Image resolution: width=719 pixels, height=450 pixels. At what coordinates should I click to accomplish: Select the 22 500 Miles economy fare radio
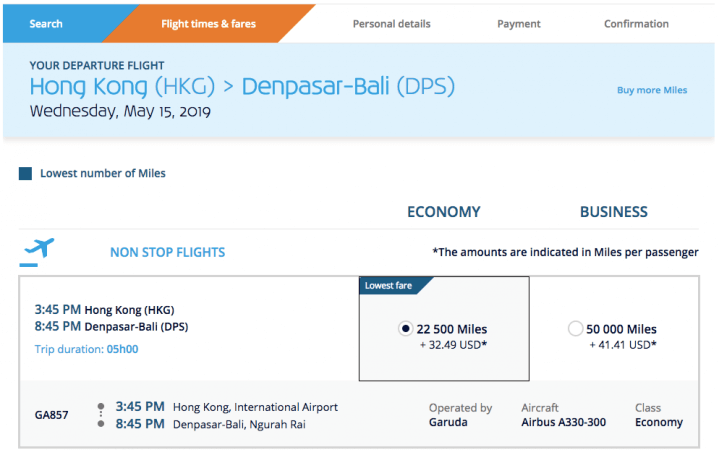[405, 328]
